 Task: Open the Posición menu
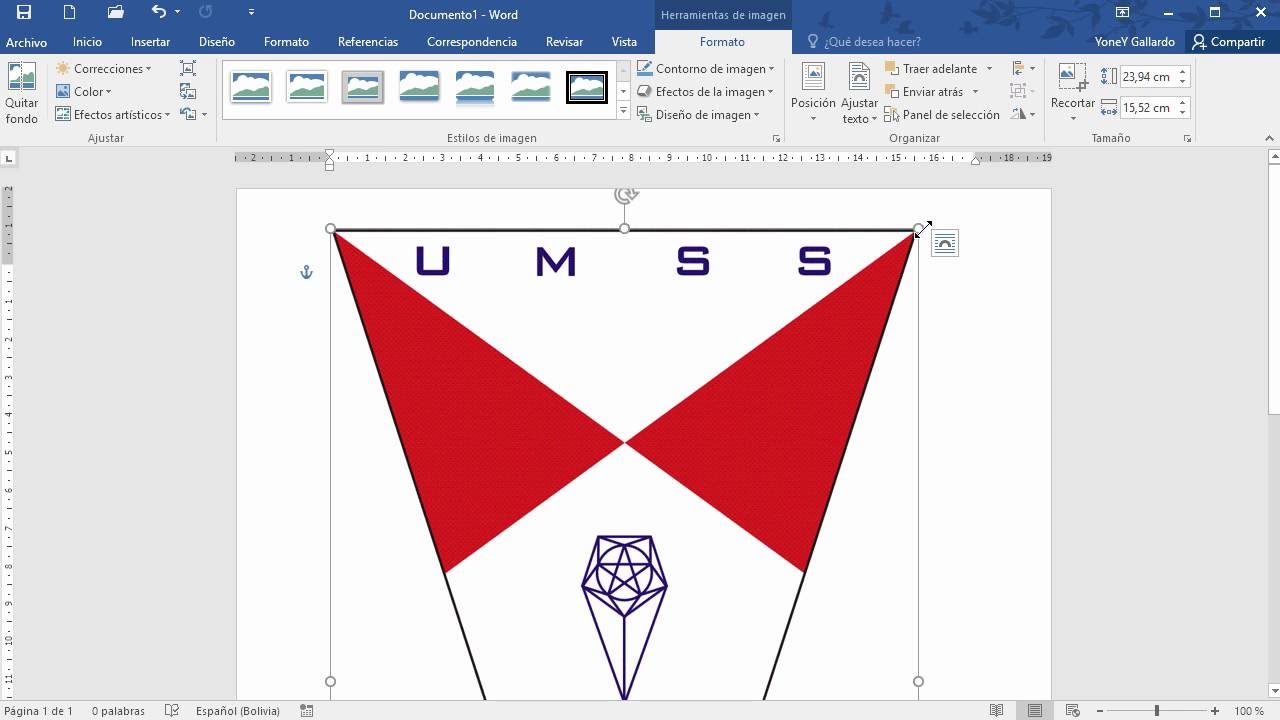(813, 94)
